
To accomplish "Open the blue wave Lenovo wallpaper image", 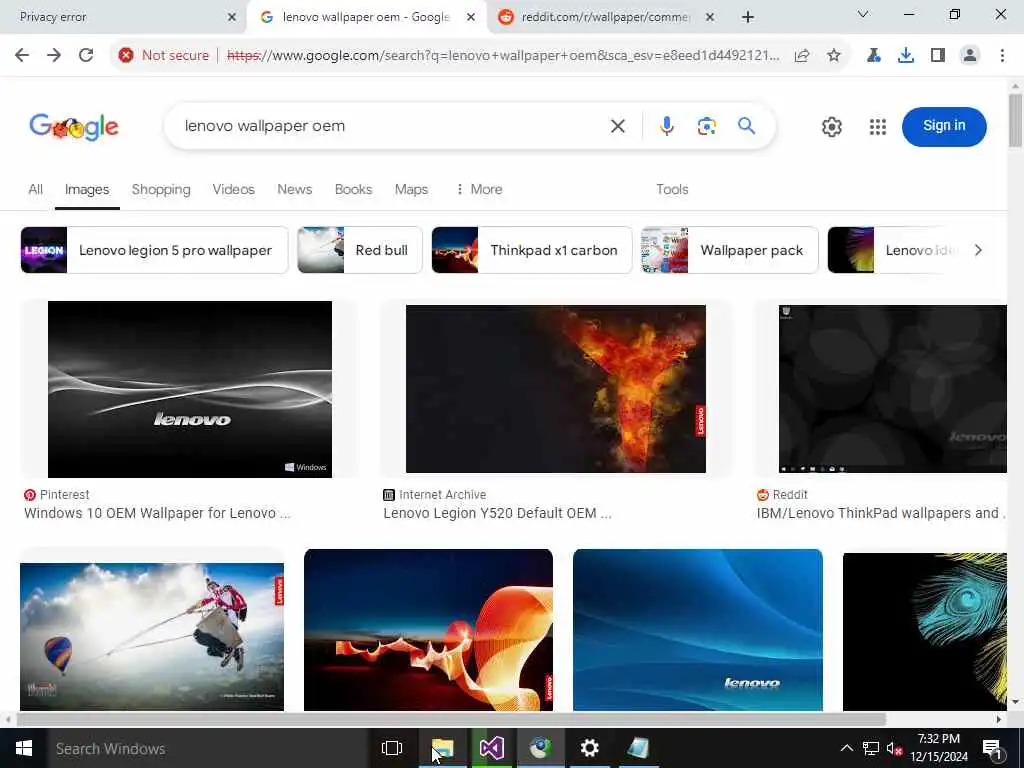I will tap(697, 630).
